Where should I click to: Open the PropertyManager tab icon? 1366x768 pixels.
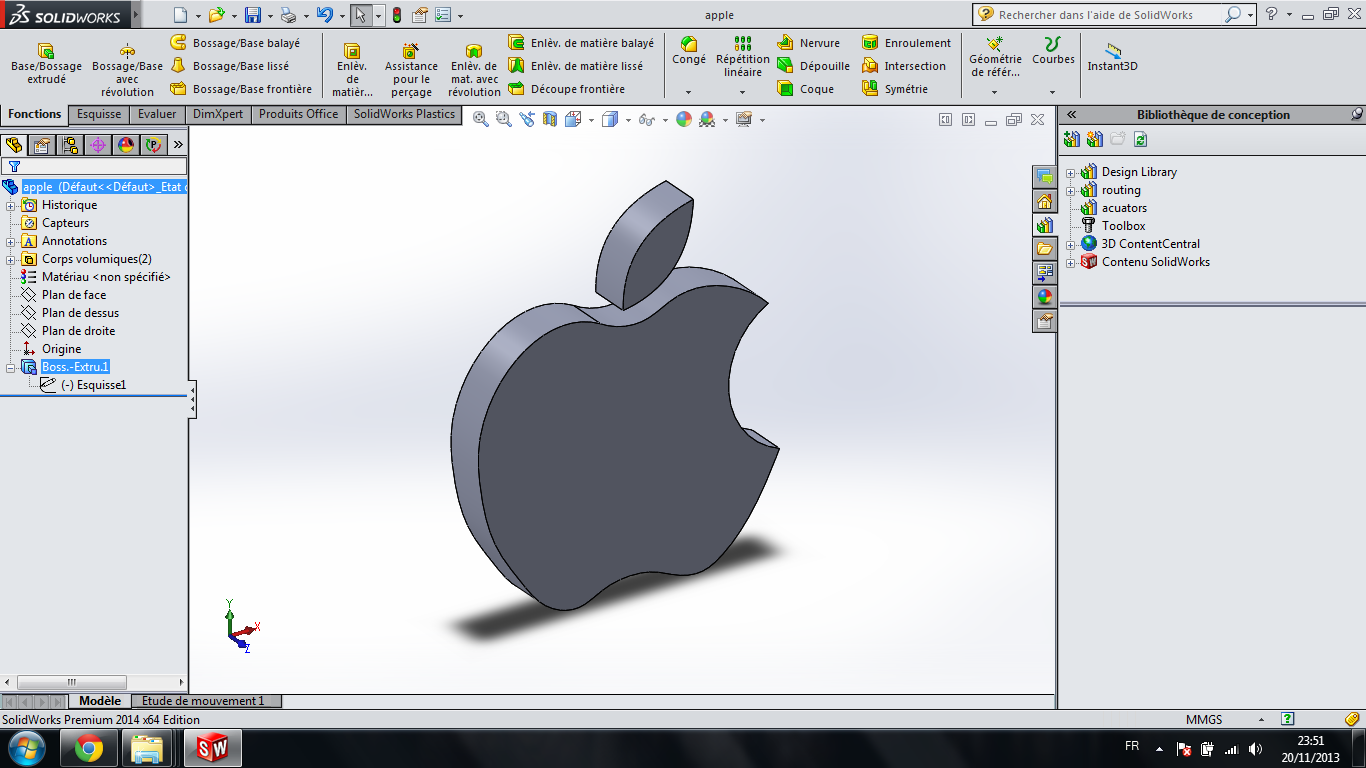pyautogui.click(x=42, y=145)
